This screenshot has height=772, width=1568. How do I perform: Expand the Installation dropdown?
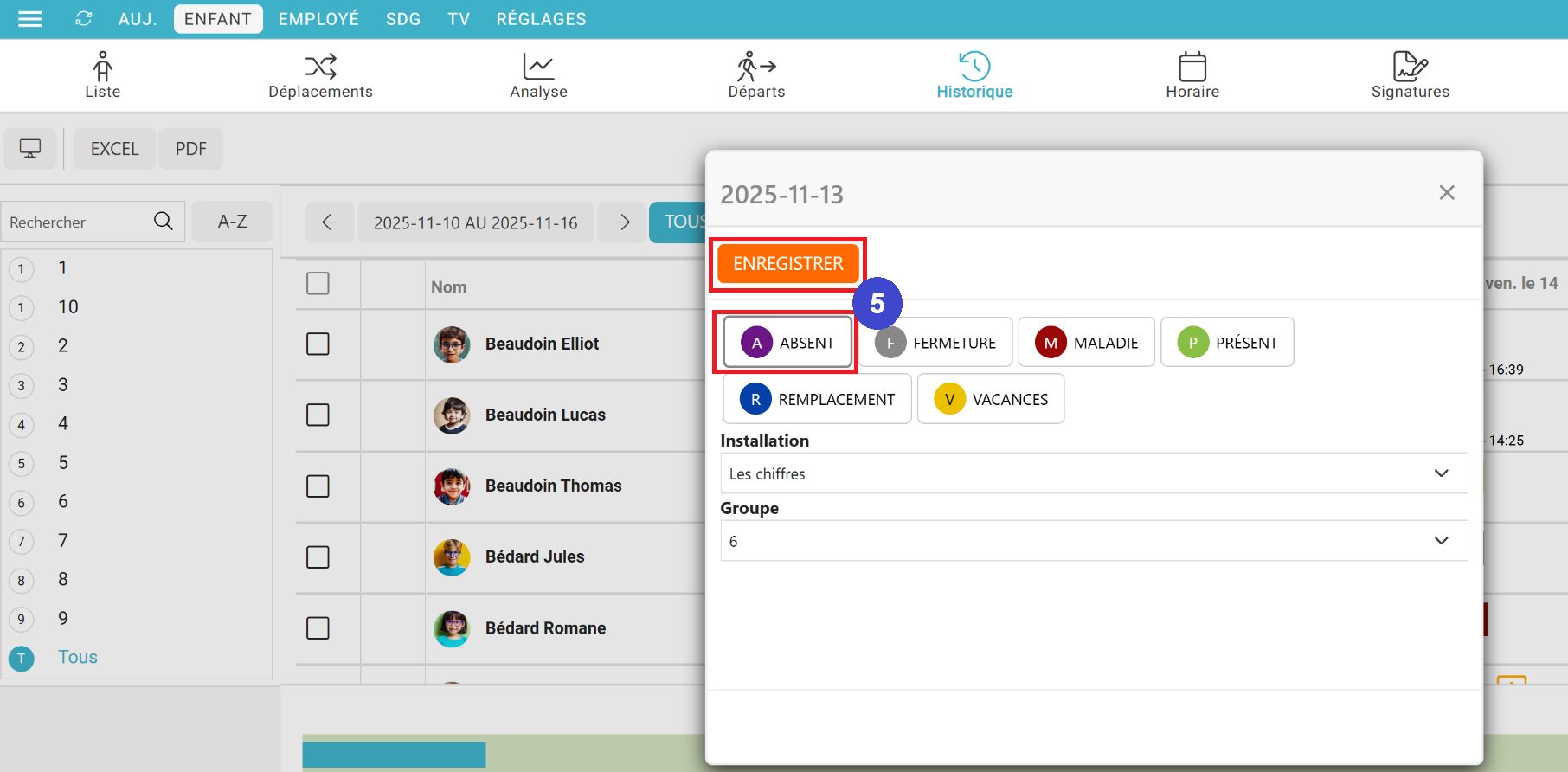[1094, 473]
